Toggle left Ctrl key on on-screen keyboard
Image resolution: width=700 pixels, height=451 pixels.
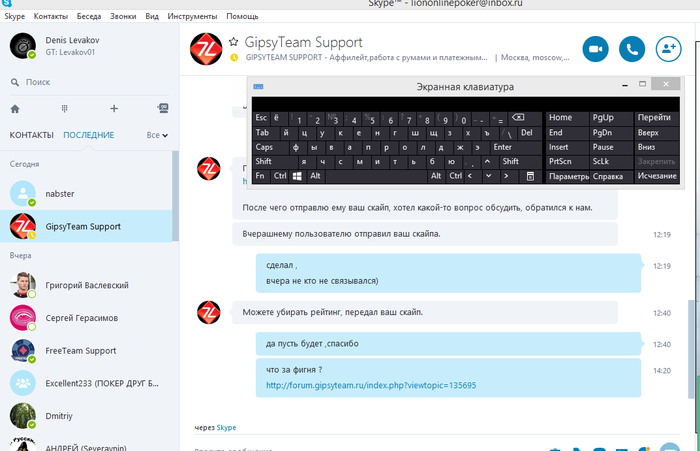(280, 176)
